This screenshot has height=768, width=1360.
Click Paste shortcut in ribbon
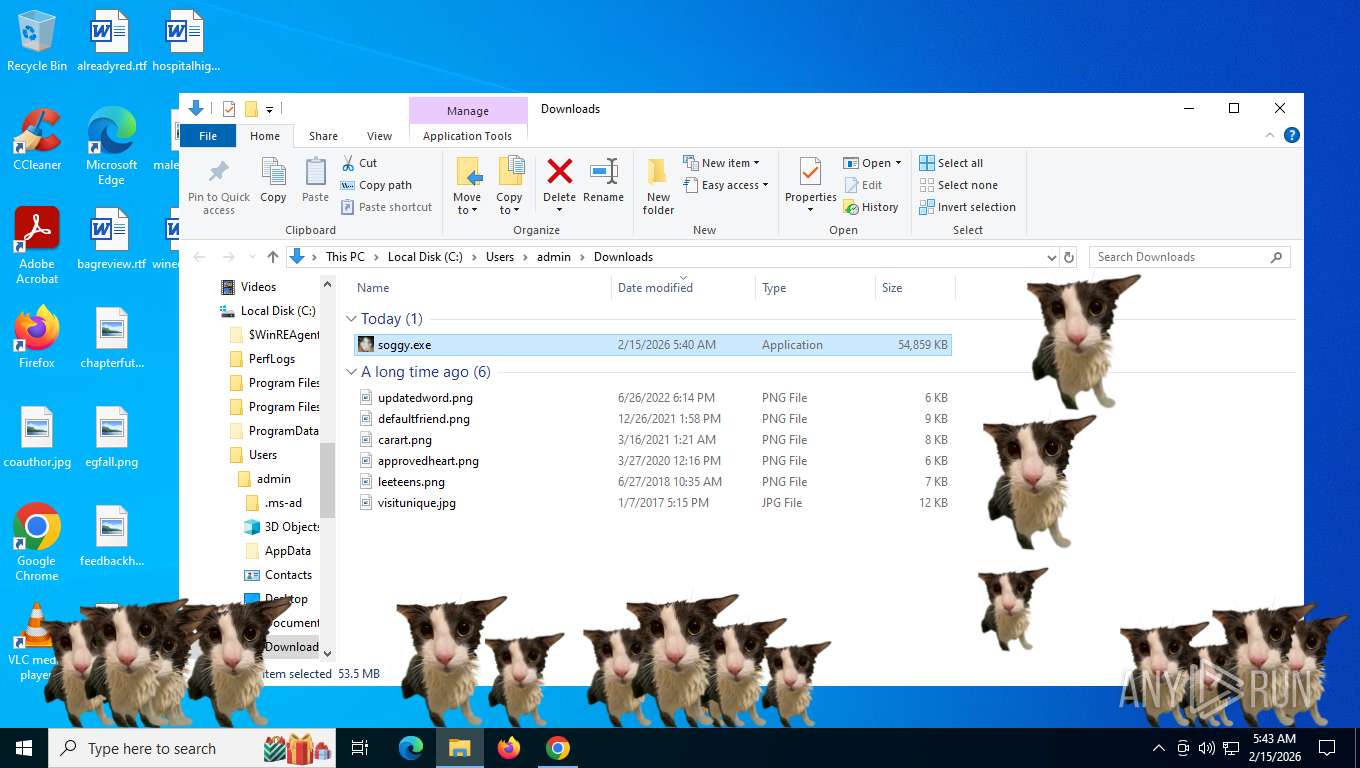pos(386,207)
